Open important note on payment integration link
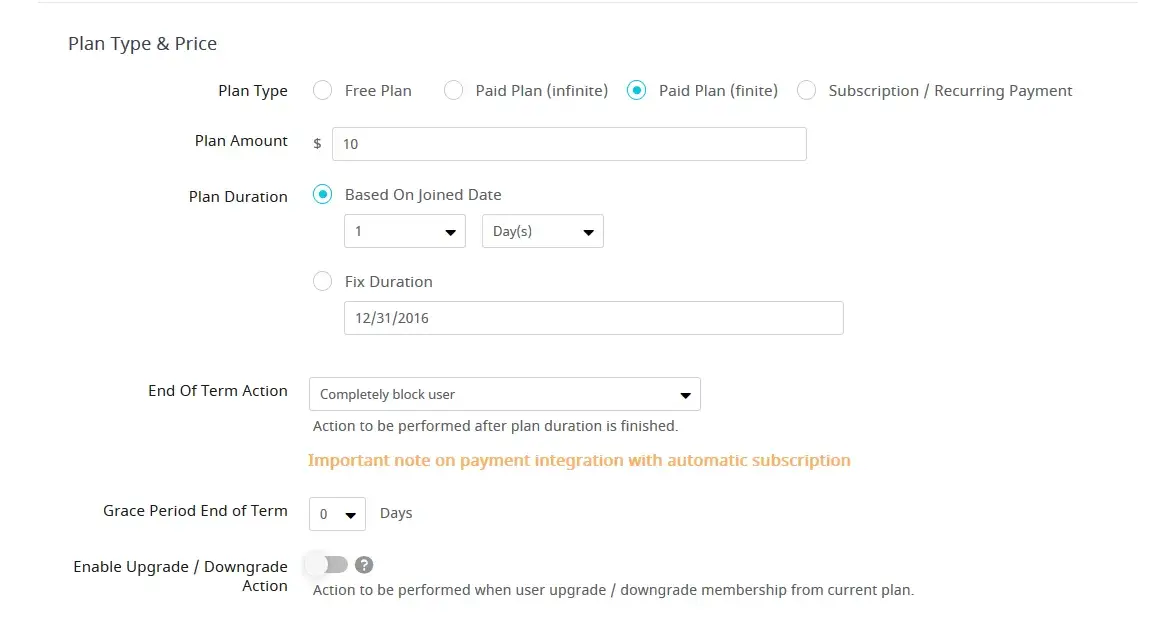Viewport: 1169px width, 622px height. [579, 460]
